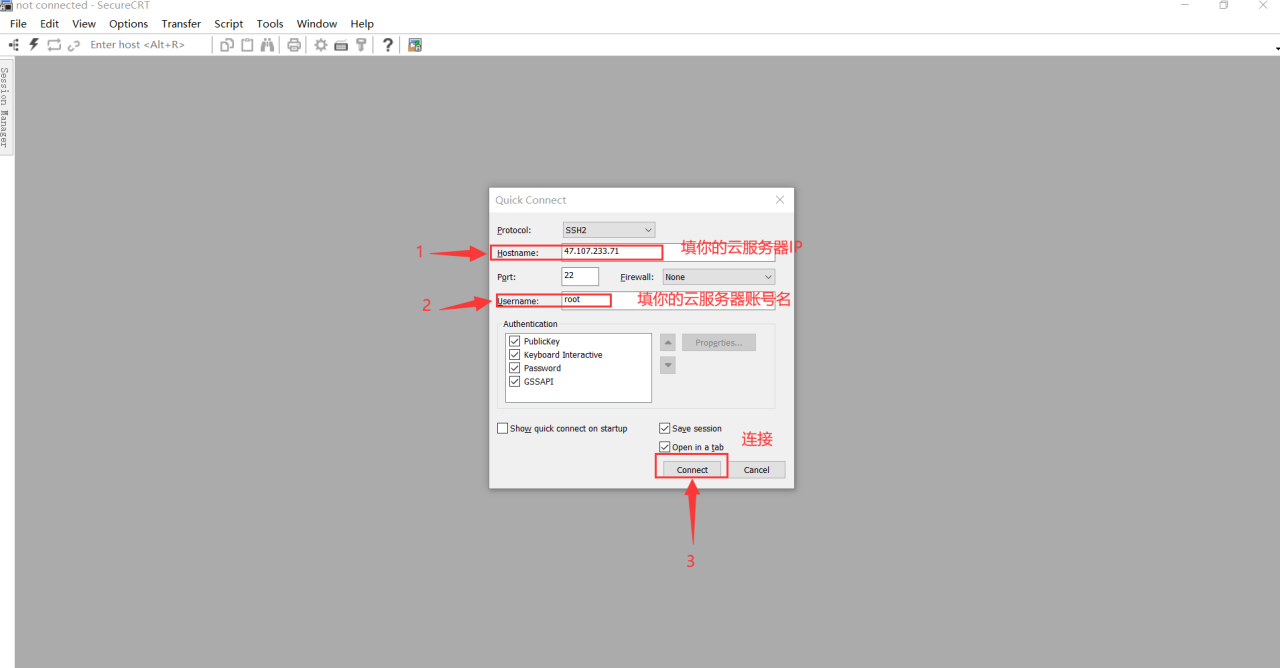Close the Quick Connect dialog
Screen dimensions: 1280x668
(x=780, y=200)
